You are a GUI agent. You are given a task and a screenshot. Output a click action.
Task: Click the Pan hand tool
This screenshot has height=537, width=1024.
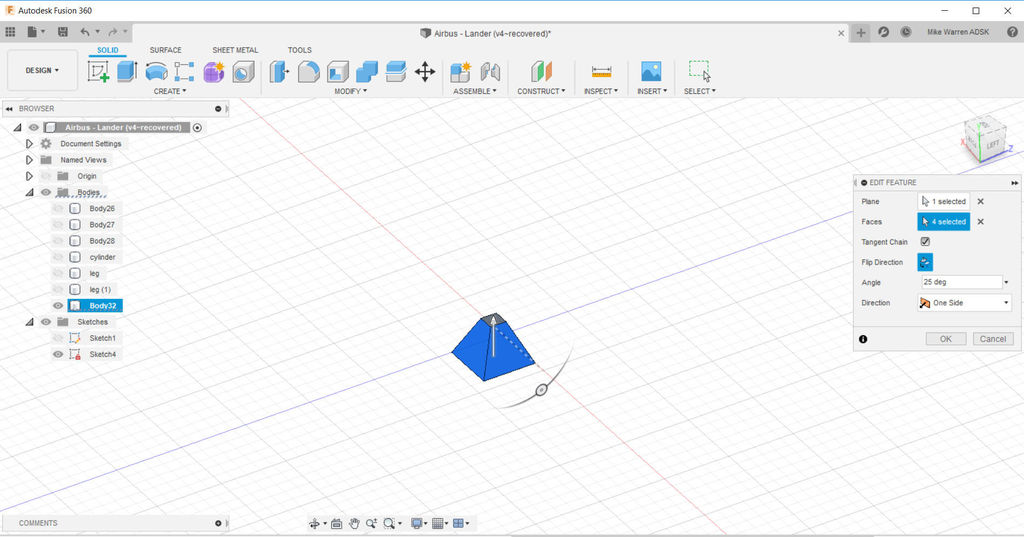354,523
